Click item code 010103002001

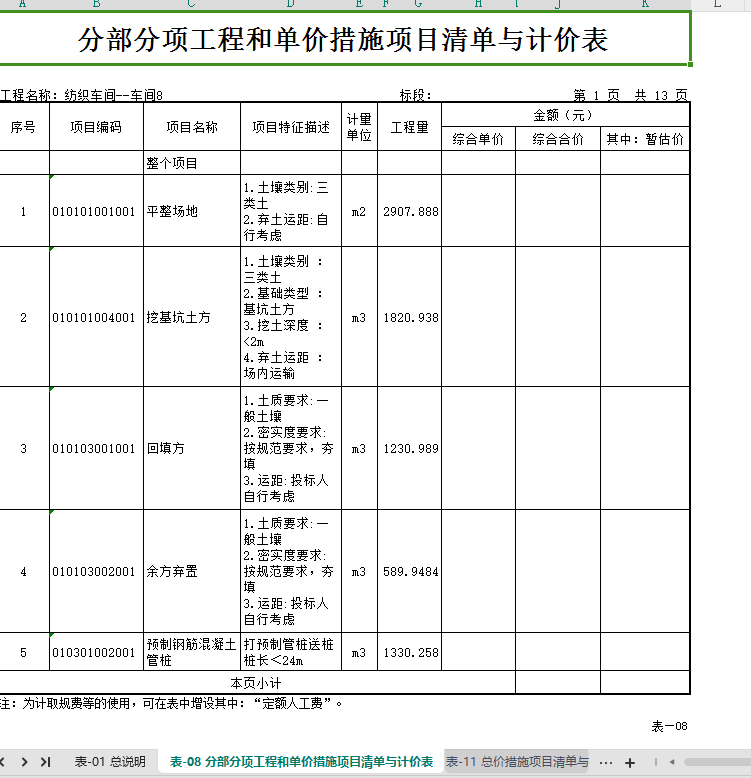click(96, 572)
